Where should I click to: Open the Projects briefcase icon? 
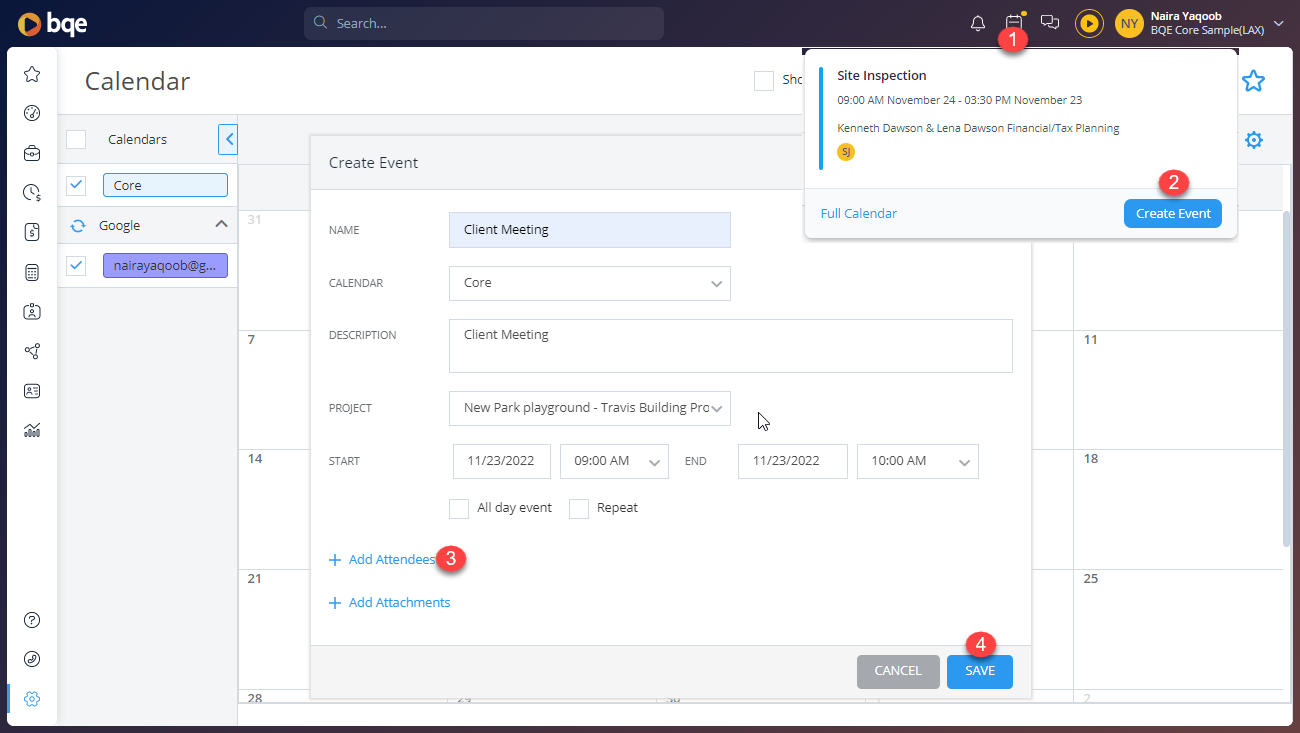pyautogui.click(x=31, y=153)
